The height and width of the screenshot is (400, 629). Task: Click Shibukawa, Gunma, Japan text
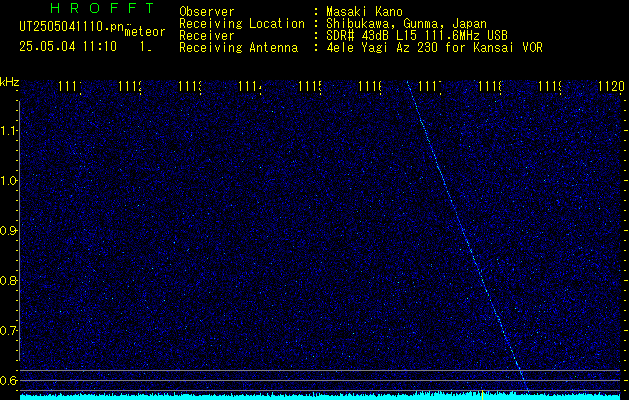[406, 24]
